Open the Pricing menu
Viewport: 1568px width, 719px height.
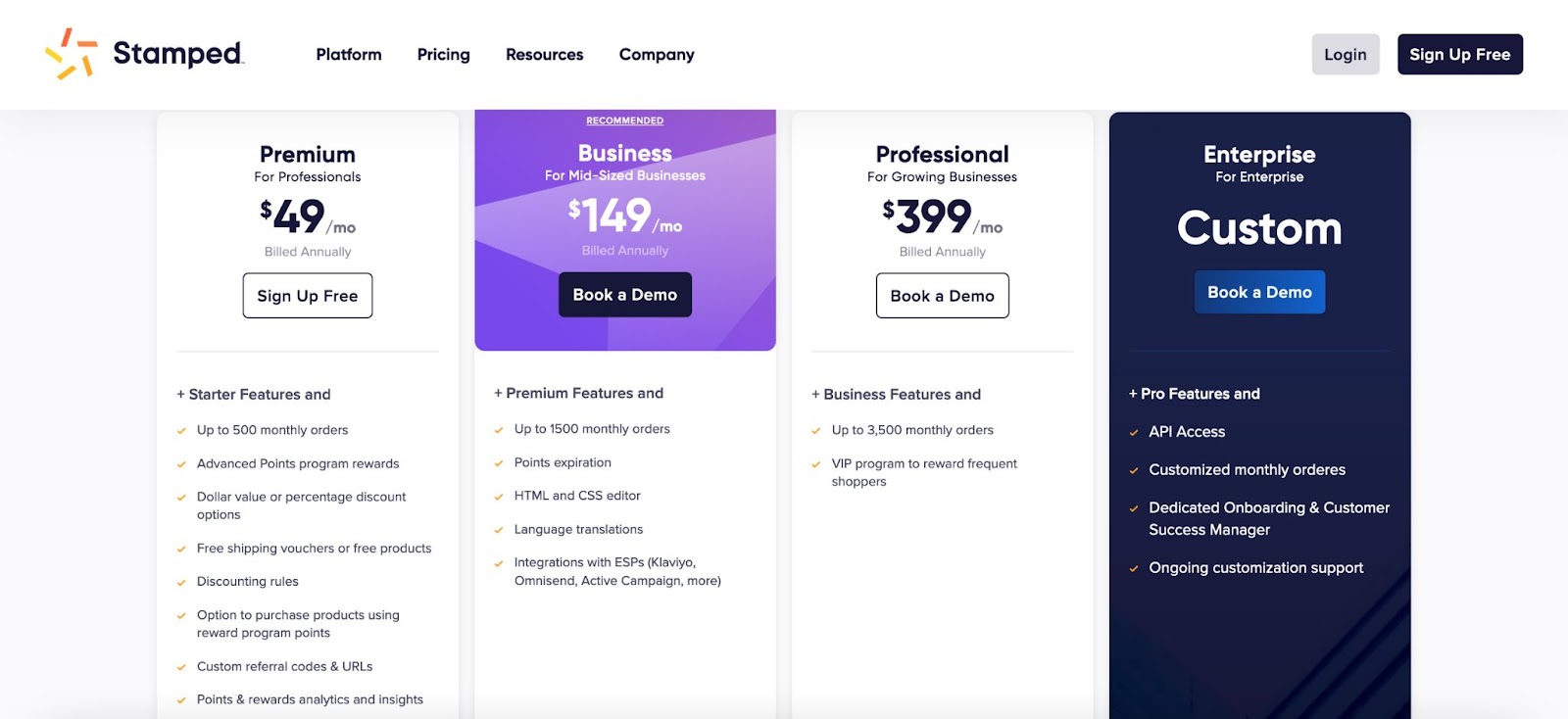point(443,55)
